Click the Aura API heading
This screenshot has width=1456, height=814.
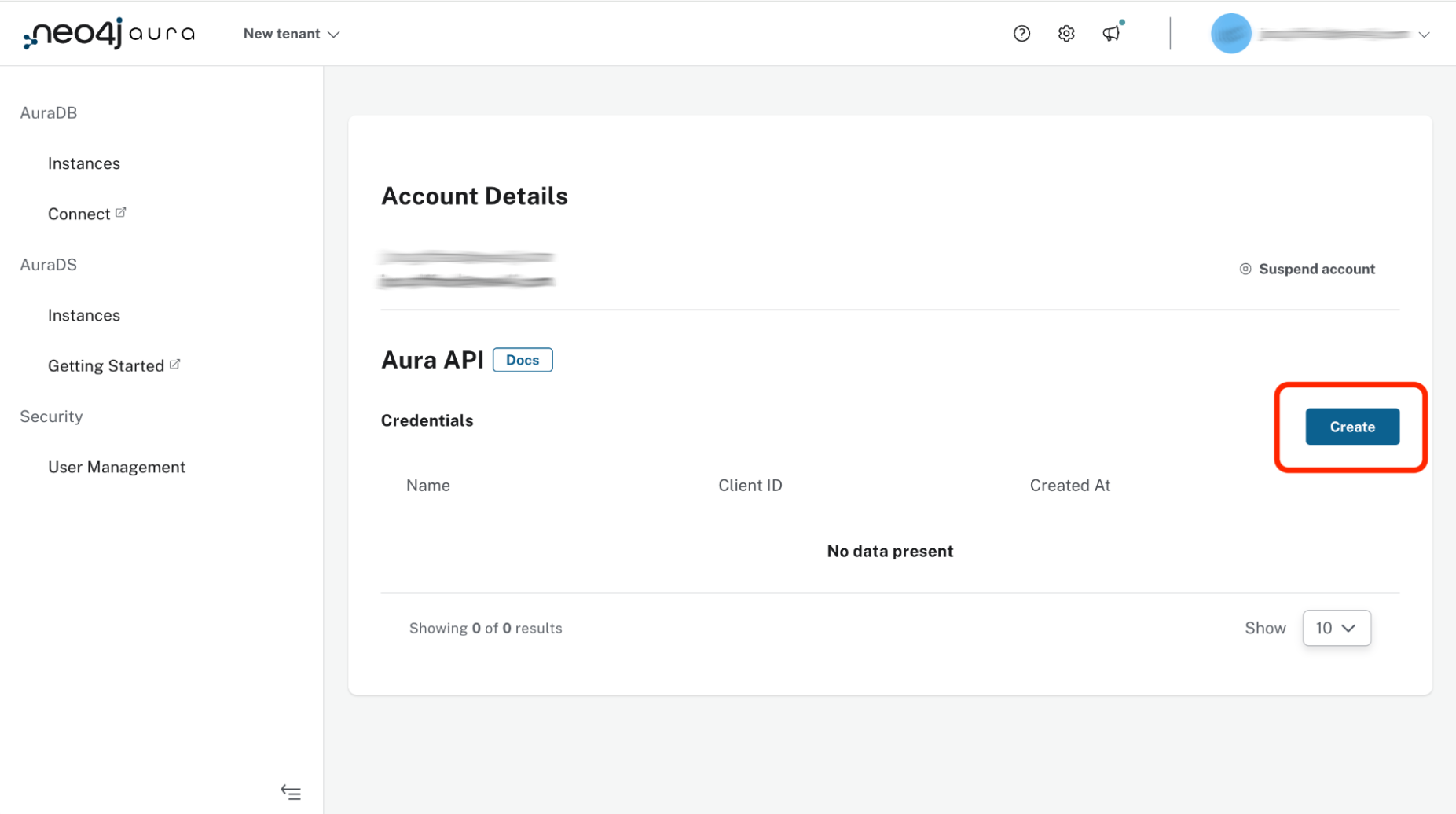click(x=432, y=360)
